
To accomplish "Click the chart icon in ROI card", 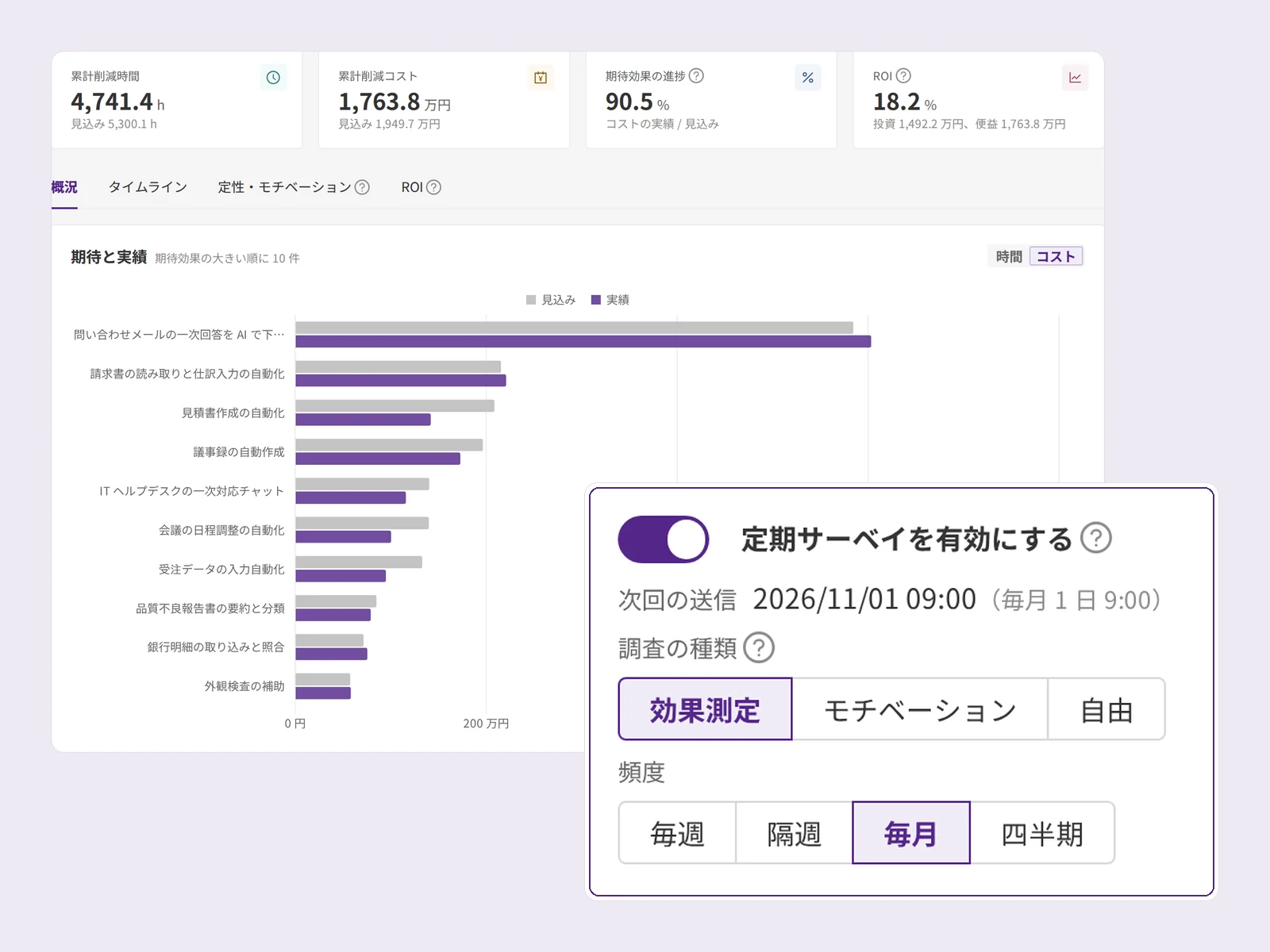I will (x=1076, y=78).
